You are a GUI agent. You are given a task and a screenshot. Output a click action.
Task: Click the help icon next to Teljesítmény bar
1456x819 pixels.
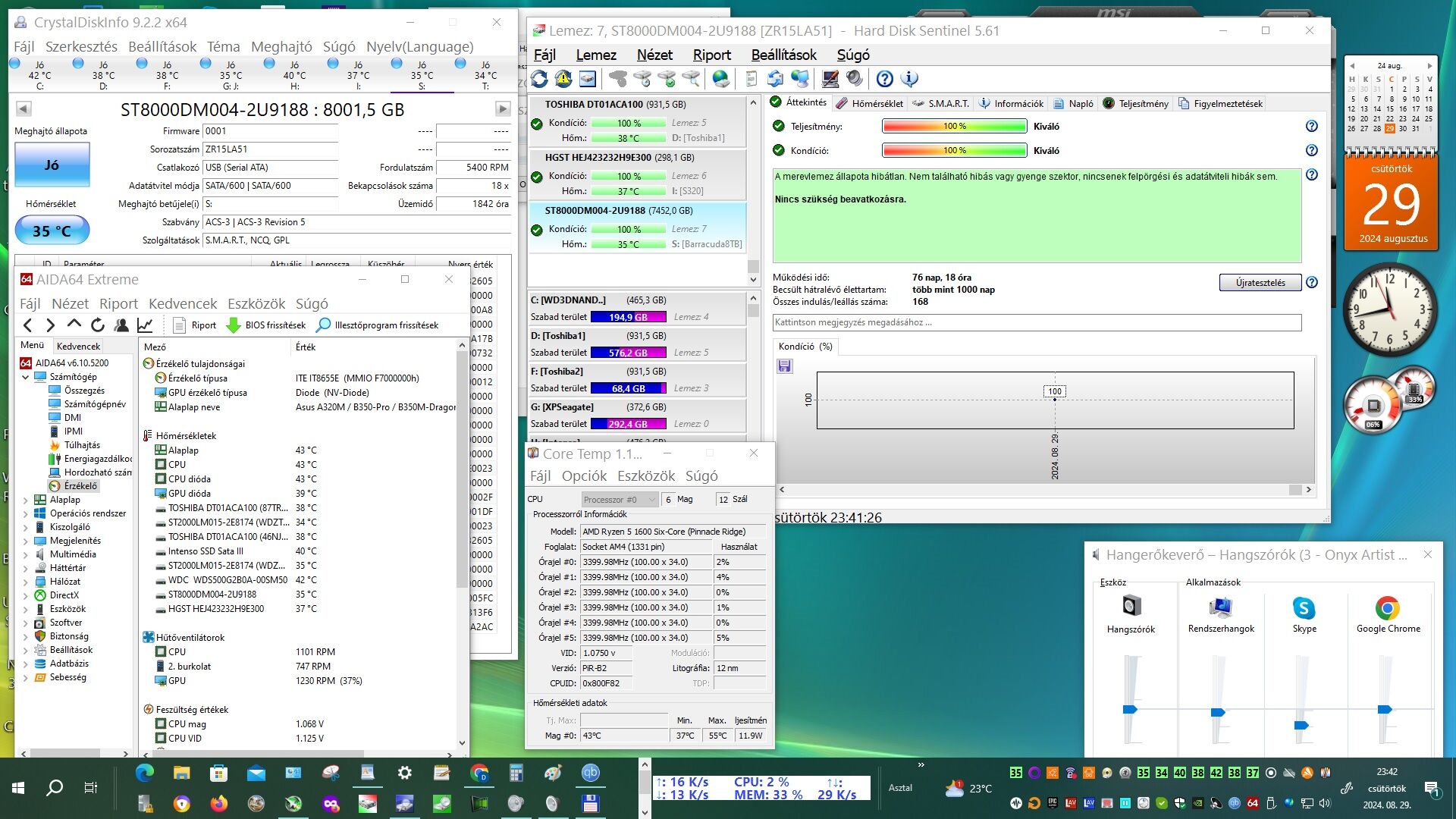click(1312, 127)
